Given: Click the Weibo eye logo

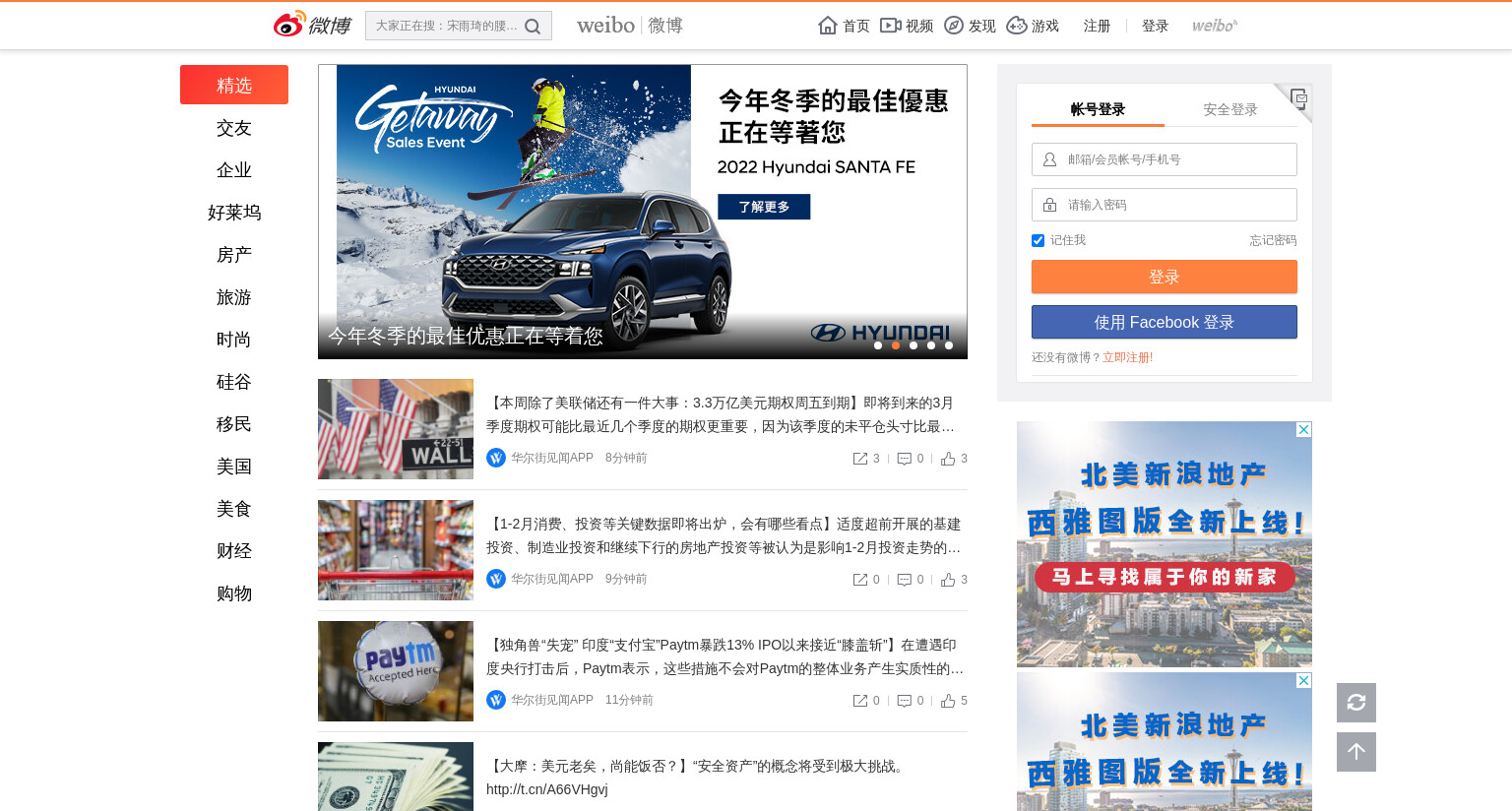Looking at the screenshot, I should (x=289, y=25).
